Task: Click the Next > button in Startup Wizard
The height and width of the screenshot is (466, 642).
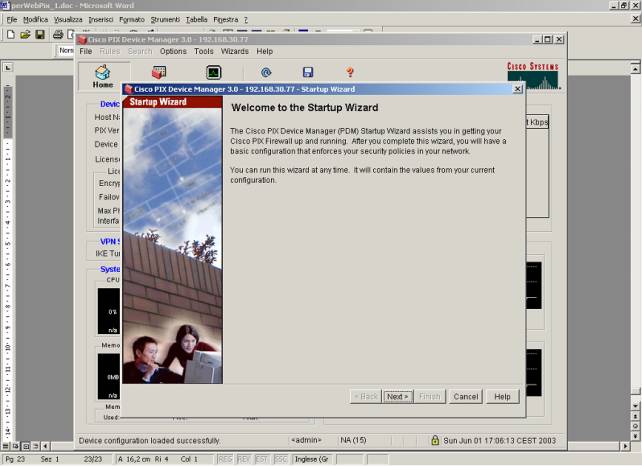Action: [x=398, y=396]
